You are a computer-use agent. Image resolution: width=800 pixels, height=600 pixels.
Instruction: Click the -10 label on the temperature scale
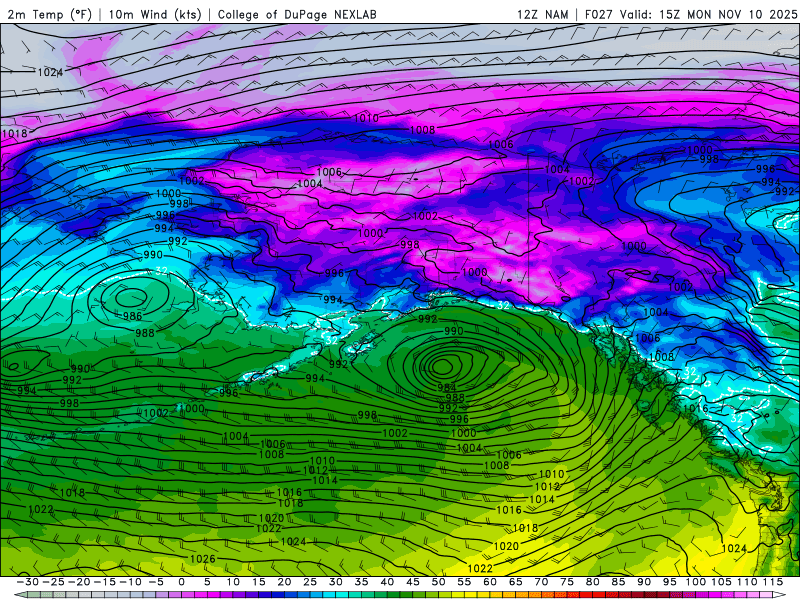point(130,582)
